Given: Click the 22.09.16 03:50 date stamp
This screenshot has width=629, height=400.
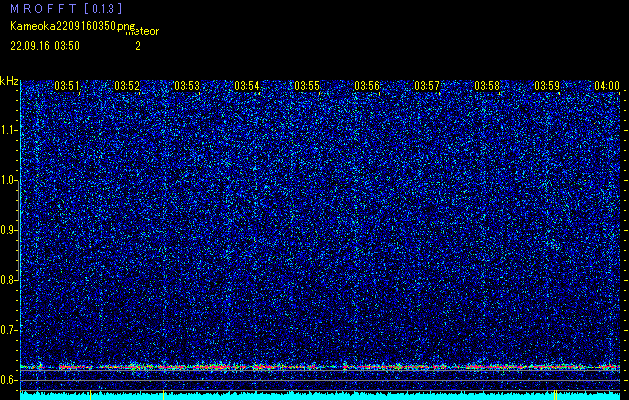Looking at the screenshot, I should click(45, 46).
